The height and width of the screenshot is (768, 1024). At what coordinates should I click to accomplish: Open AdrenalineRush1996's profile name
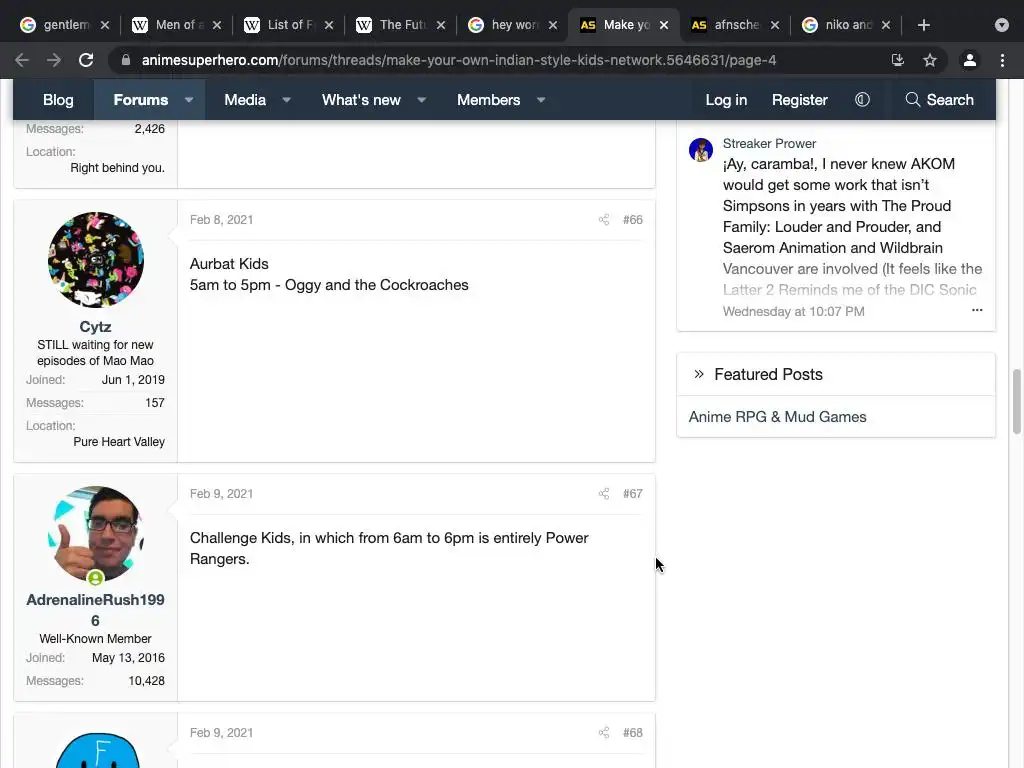(95, 610)
